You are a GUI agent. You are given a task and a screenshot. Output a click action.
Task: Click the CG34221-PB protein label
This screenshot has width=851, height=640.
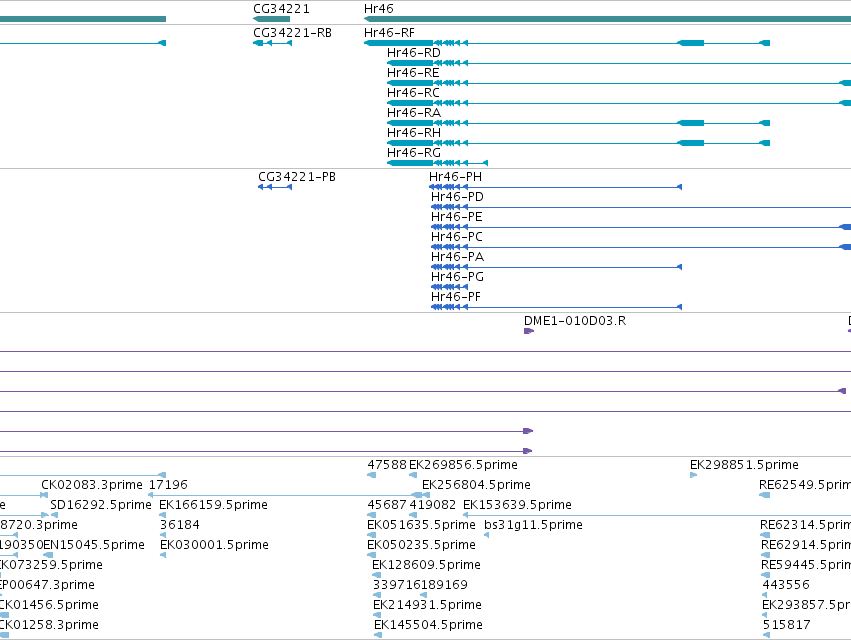pyautogui.click(x=297, y=177)
